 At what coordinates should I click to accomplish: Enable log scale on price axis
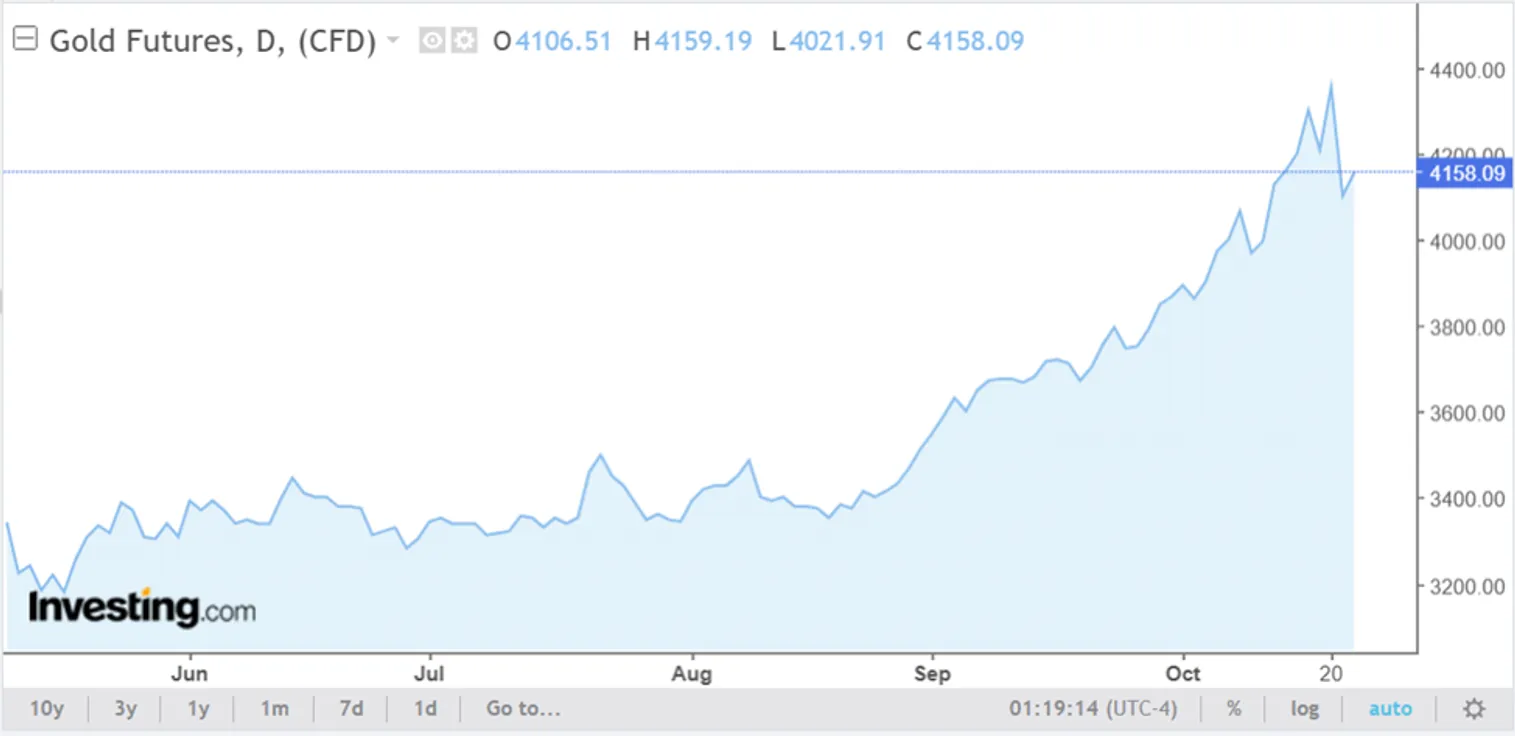click(1304, 709)
